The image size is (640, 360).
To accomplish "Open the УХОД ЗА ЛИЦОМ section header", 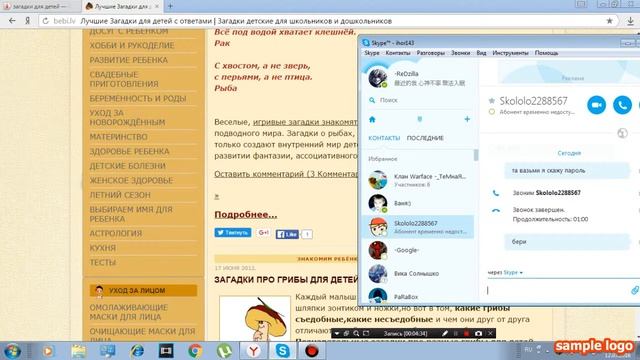I will 143,291.
